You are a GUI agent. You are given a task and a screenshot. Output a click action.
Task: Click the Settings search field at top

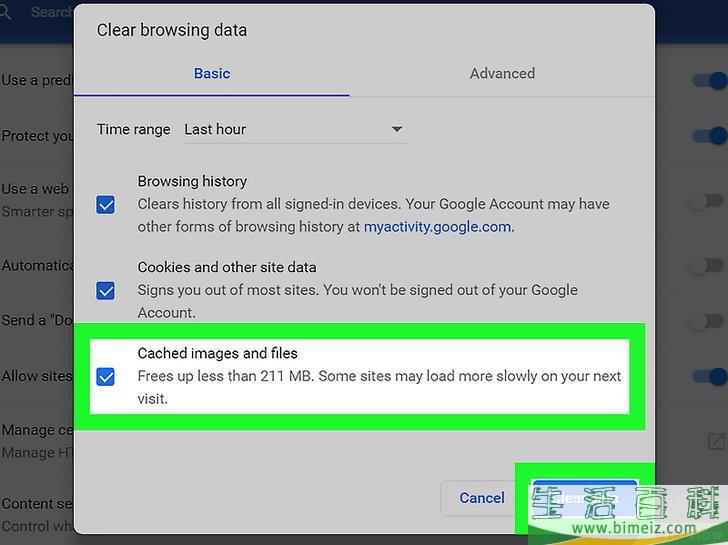coord(50,13)
